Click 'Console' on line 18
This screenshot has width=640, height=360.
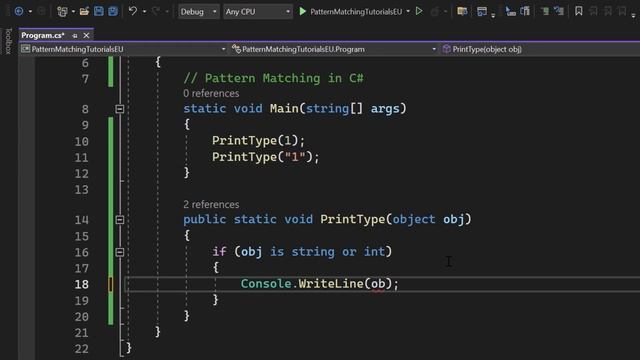266,284
